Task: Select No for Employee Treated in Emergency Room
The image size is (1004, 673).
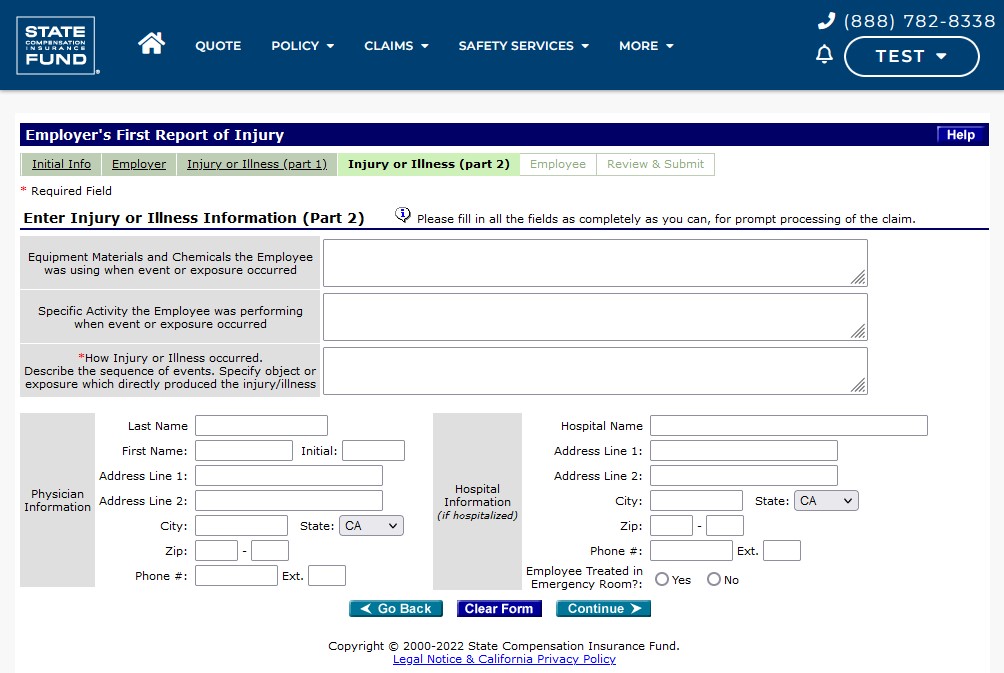Action: pyautogui.click(x=714, y=579)
